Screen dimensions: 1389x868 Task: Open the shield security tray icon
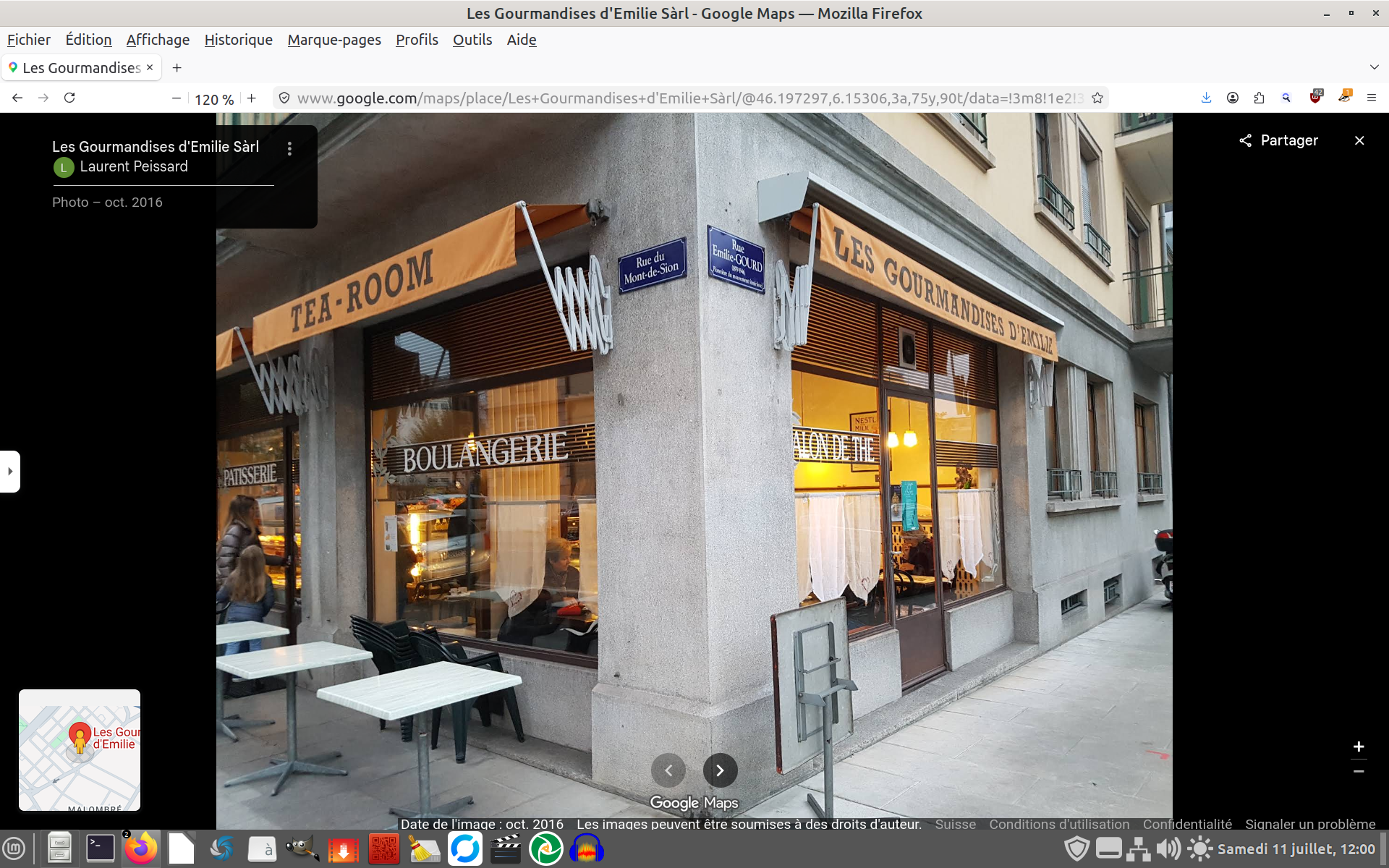1077,848
